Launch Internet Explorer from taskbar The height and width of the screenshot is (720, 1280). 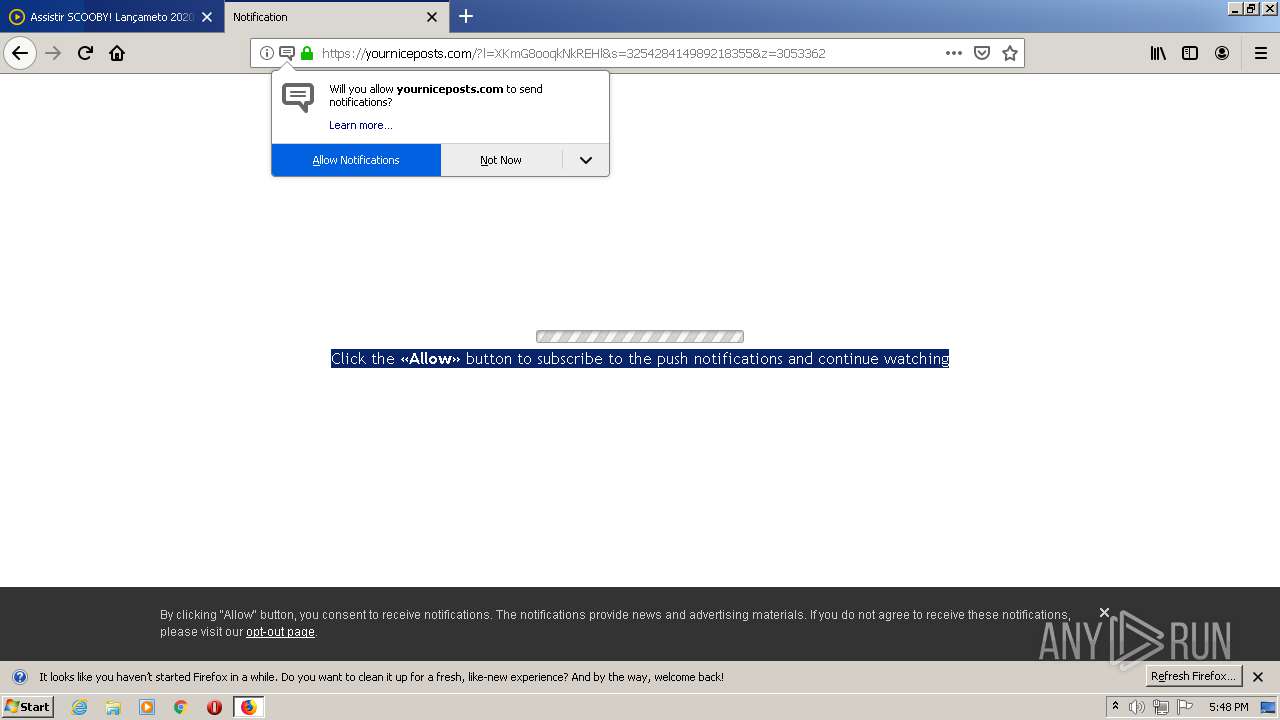(80, 707)
